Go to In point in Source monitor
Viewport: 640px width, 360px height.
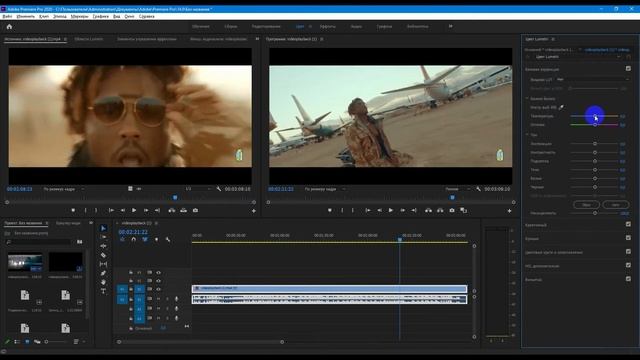click(111, 210)
